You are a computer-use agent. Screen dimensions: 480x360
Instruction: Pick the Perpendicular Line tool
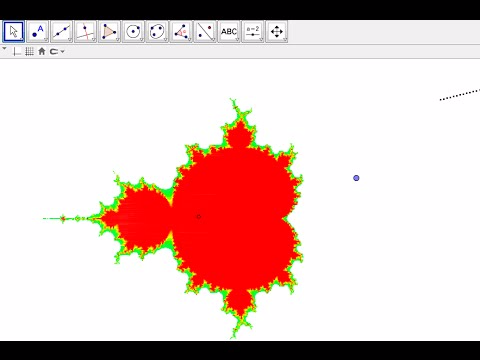coord(86,32)
